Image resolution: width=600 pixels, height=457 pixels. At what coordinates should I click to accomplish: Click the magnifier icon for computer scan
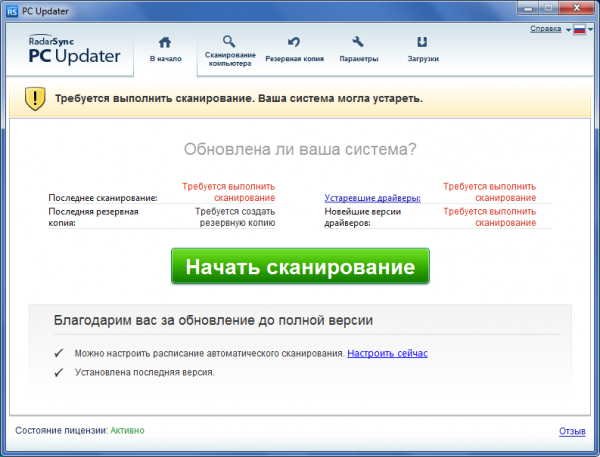pos(229,41)
